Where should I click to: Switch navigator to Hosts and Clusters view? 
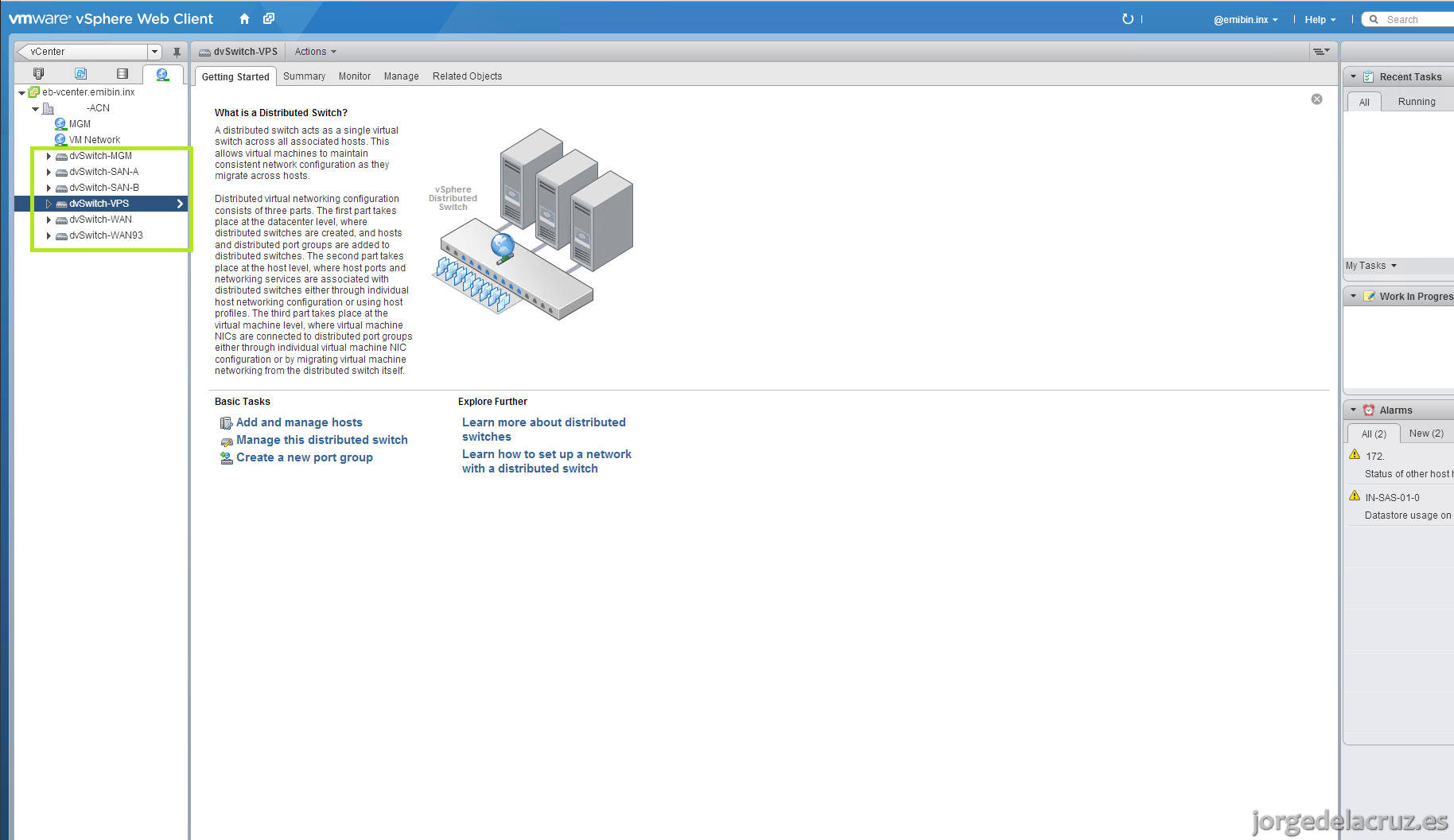[x=39, y=74]
